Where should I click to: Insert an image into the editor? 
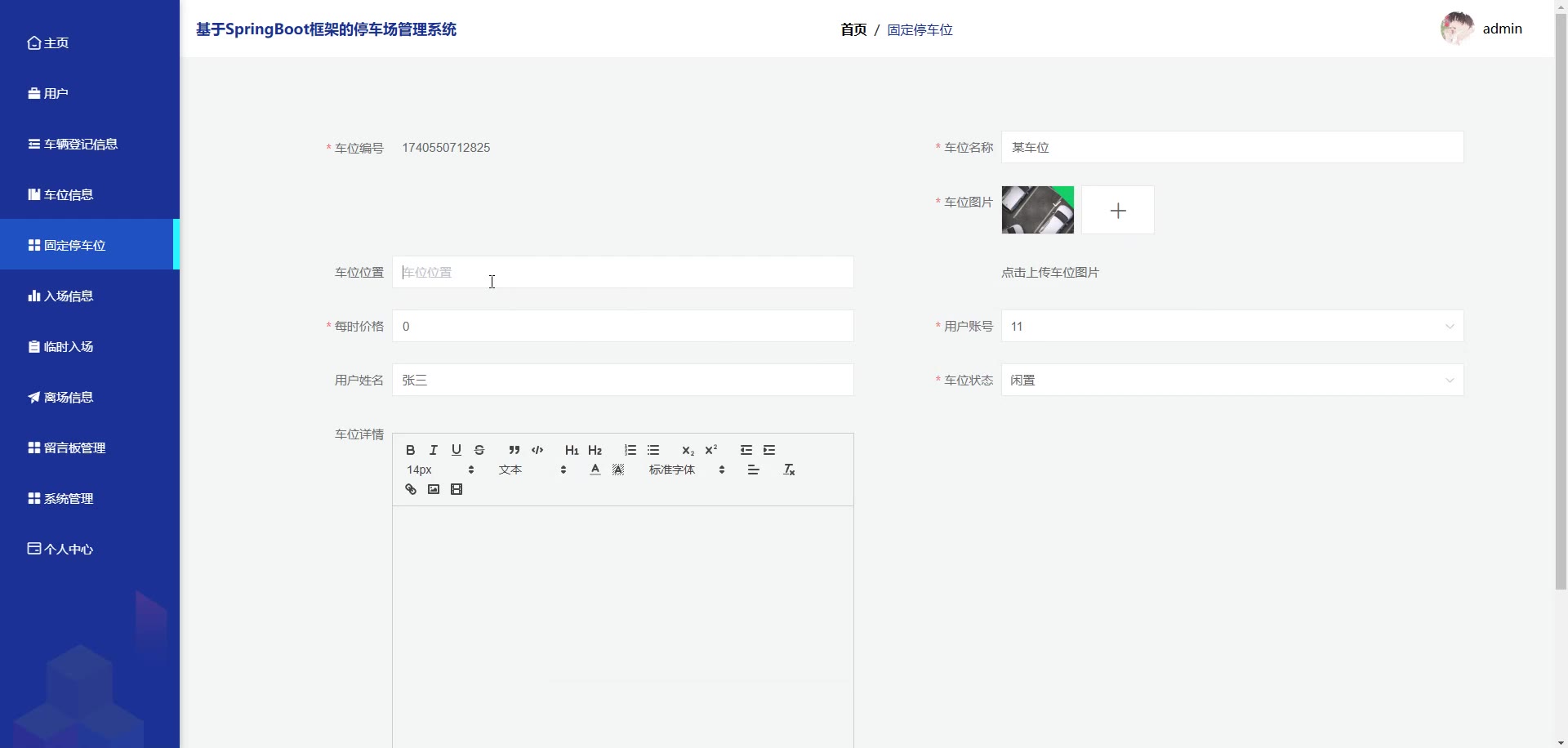coord(434,489)
